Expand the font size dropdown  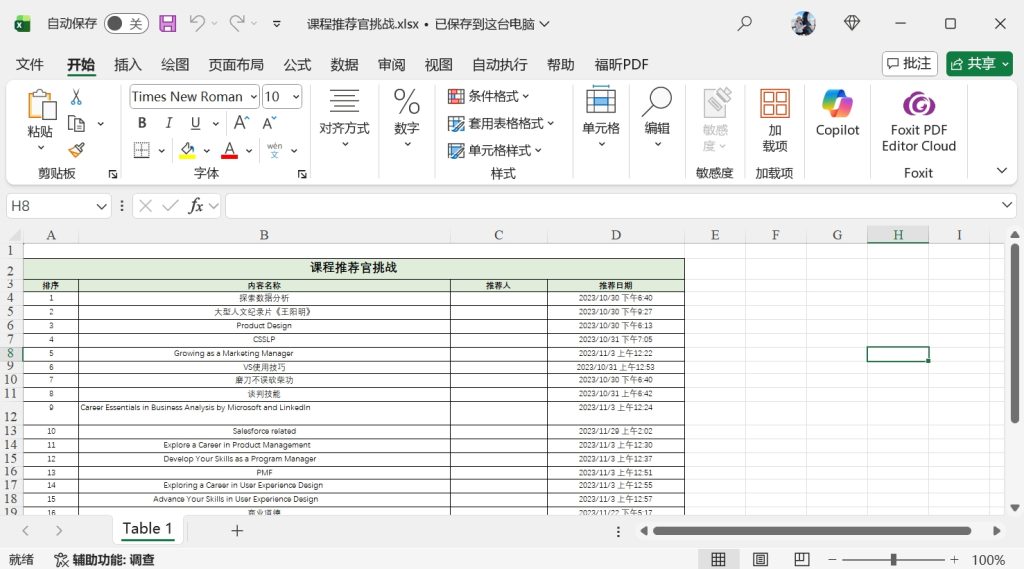click(295, 97)
